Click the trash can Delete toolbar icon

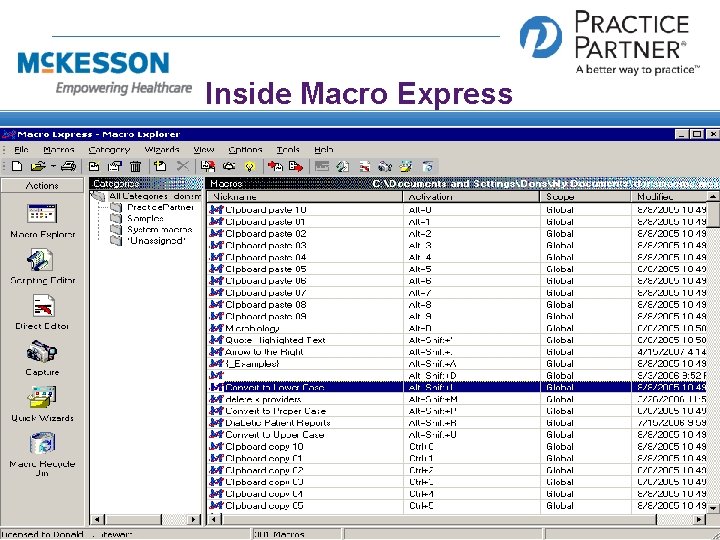tap(135, 166)
